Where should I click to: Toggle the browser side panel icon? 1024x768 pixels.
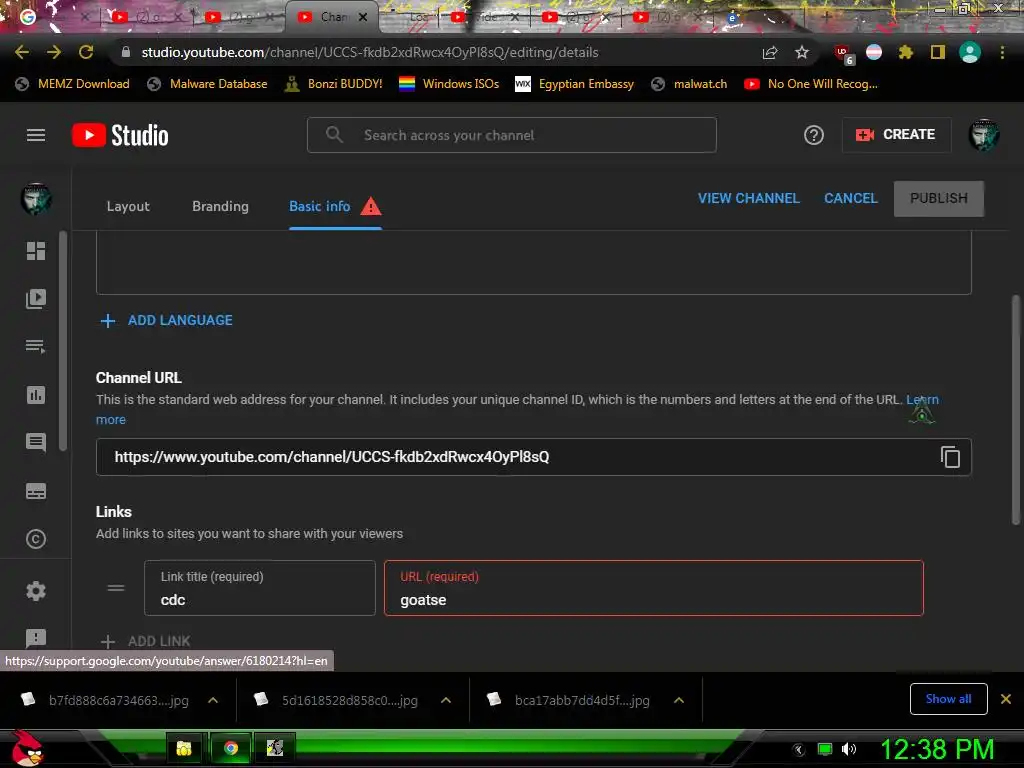[x=938, y=52]
